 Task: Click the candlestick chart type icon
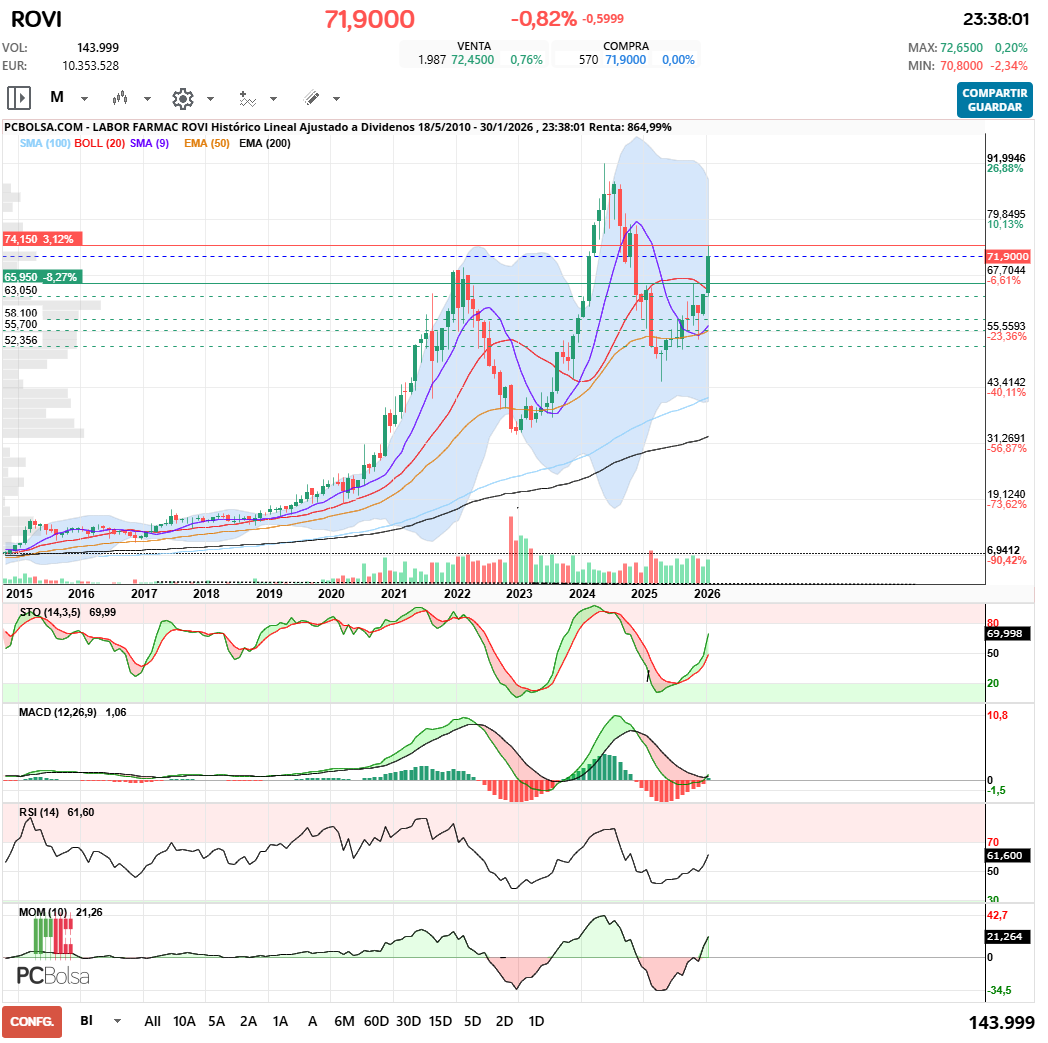click(x=121, y=98)
